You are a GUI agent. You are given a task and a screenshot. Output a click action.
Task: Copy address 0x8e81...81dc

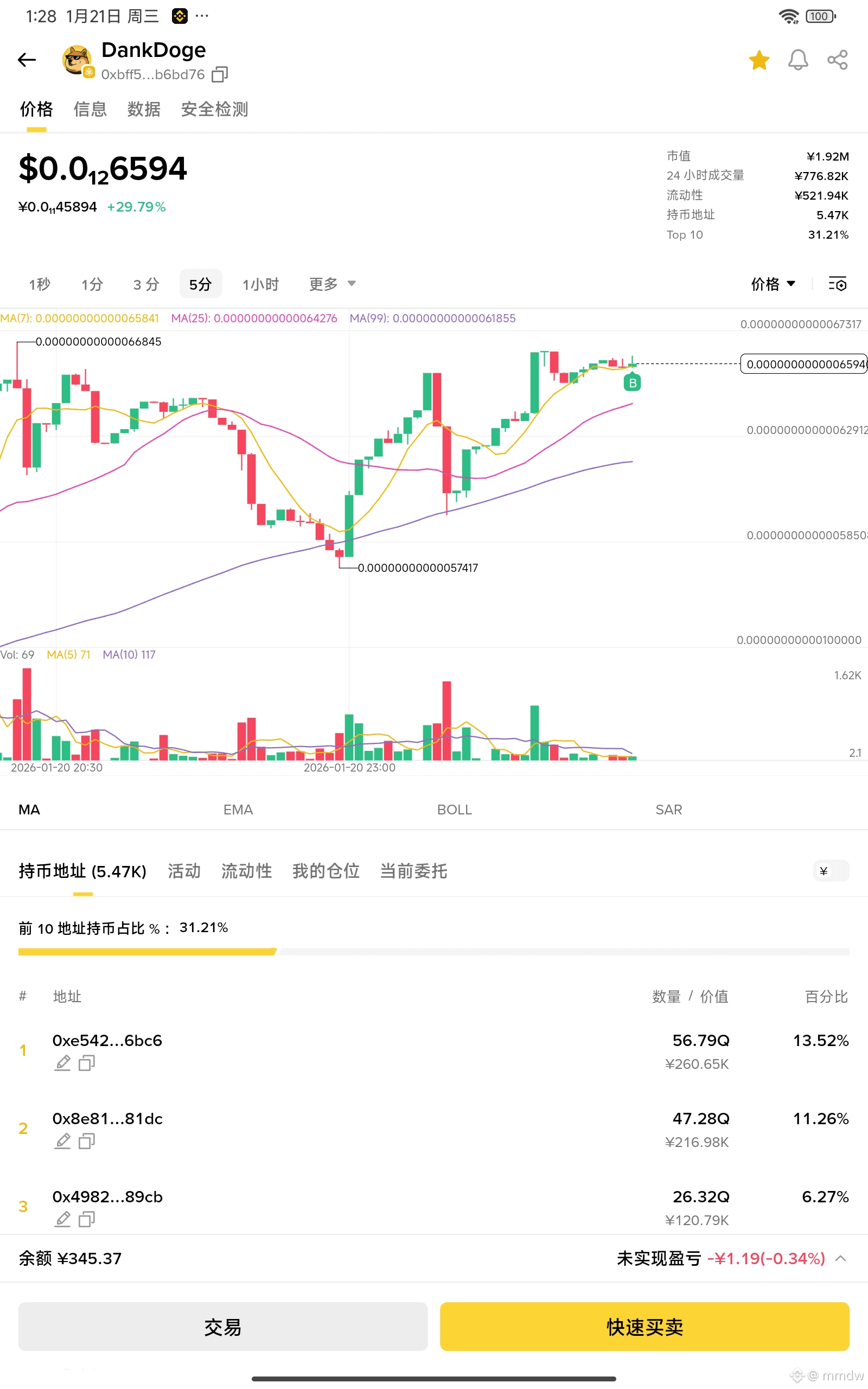pyautogui.click(x=87, y=1141)
